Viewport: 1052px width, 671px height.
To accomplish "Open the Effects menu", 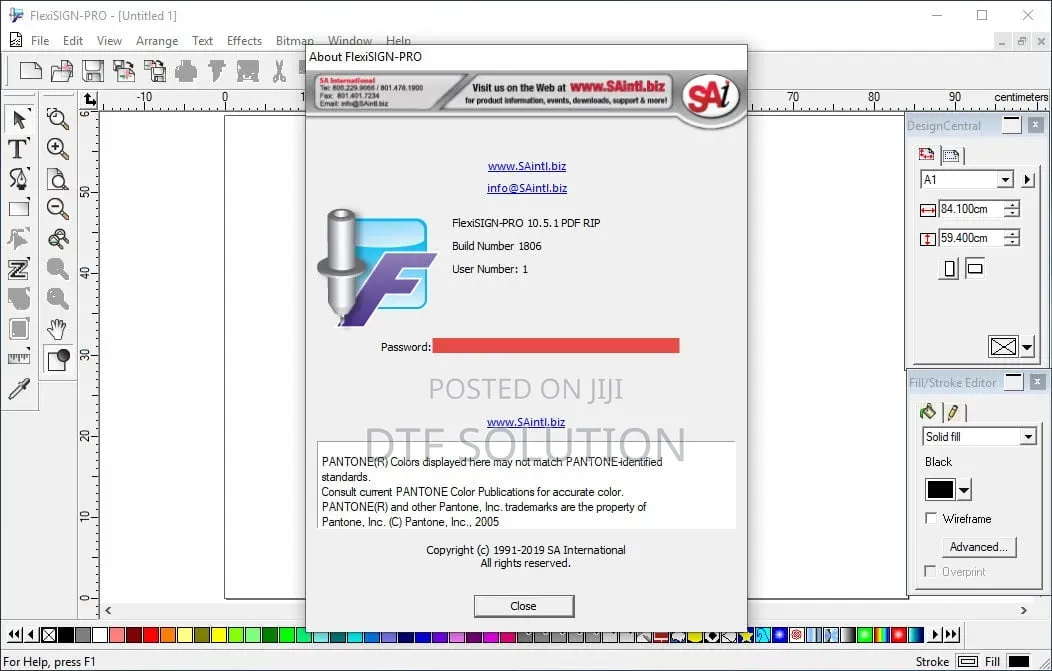I will pyautogui.click(x=244, y=41).
